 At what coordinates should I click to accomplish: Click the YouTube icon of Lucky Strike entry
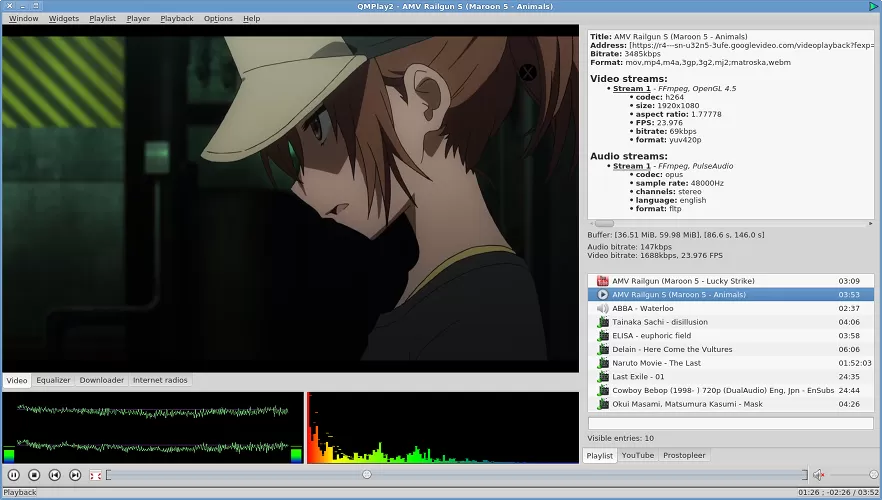click(x=603, y=281)
